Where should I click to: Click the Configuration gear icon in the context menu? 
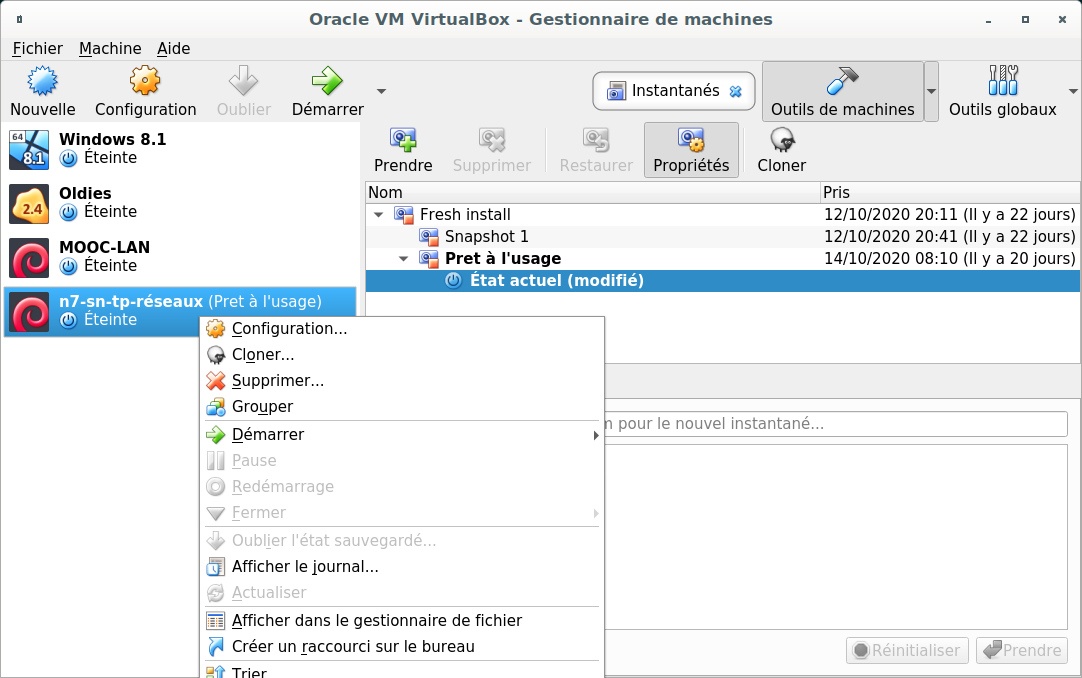point(216,328)
